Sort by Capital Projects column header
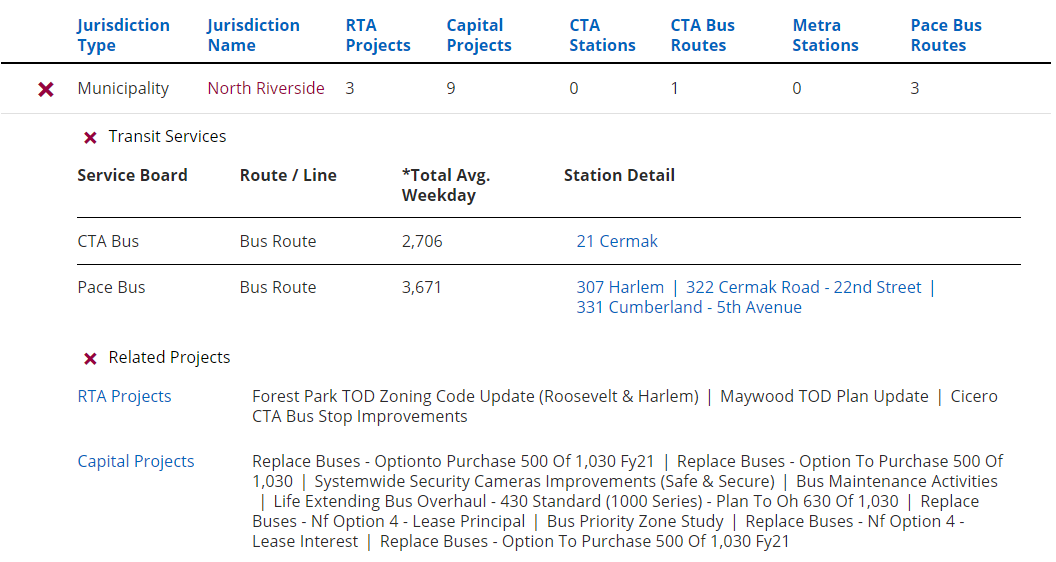Screen dimensions: 1056x562 [479, 35]
